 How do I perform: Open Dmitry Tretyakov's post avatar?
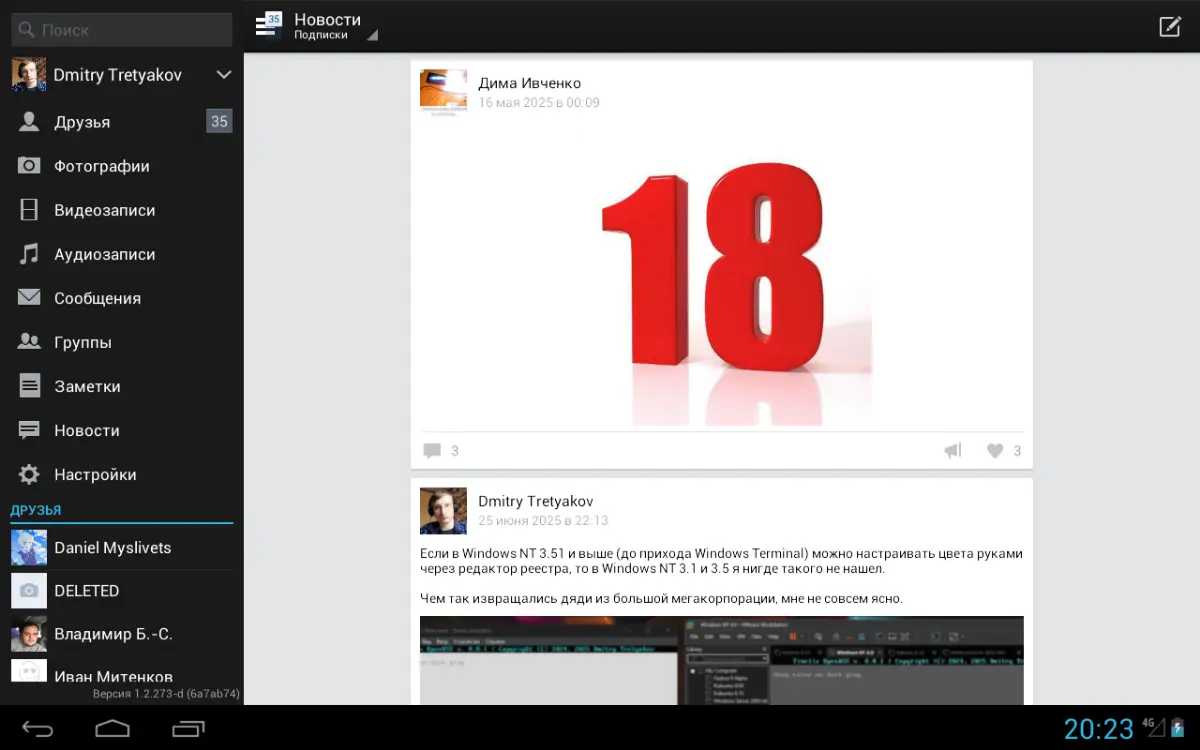tap(443, 511)
